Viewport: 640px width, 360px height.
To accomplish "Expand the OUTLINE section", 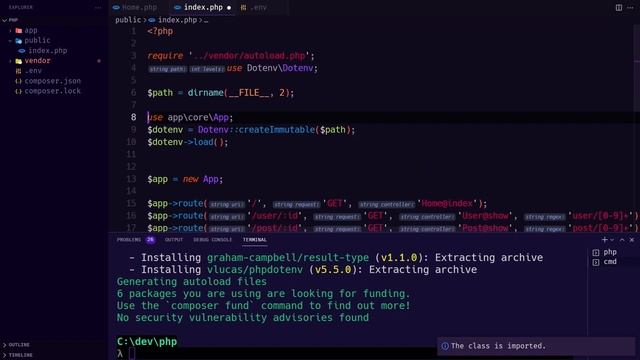I will click(4, 345).
